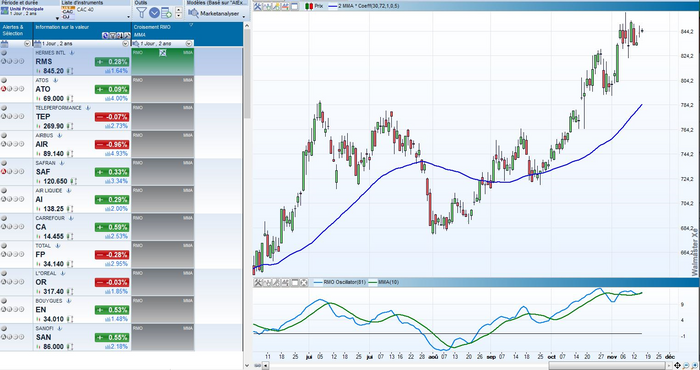Viewport: 700px width, 370px height.
Task: Open the Alertes & Sélection column dropdown
Action: 27,43
